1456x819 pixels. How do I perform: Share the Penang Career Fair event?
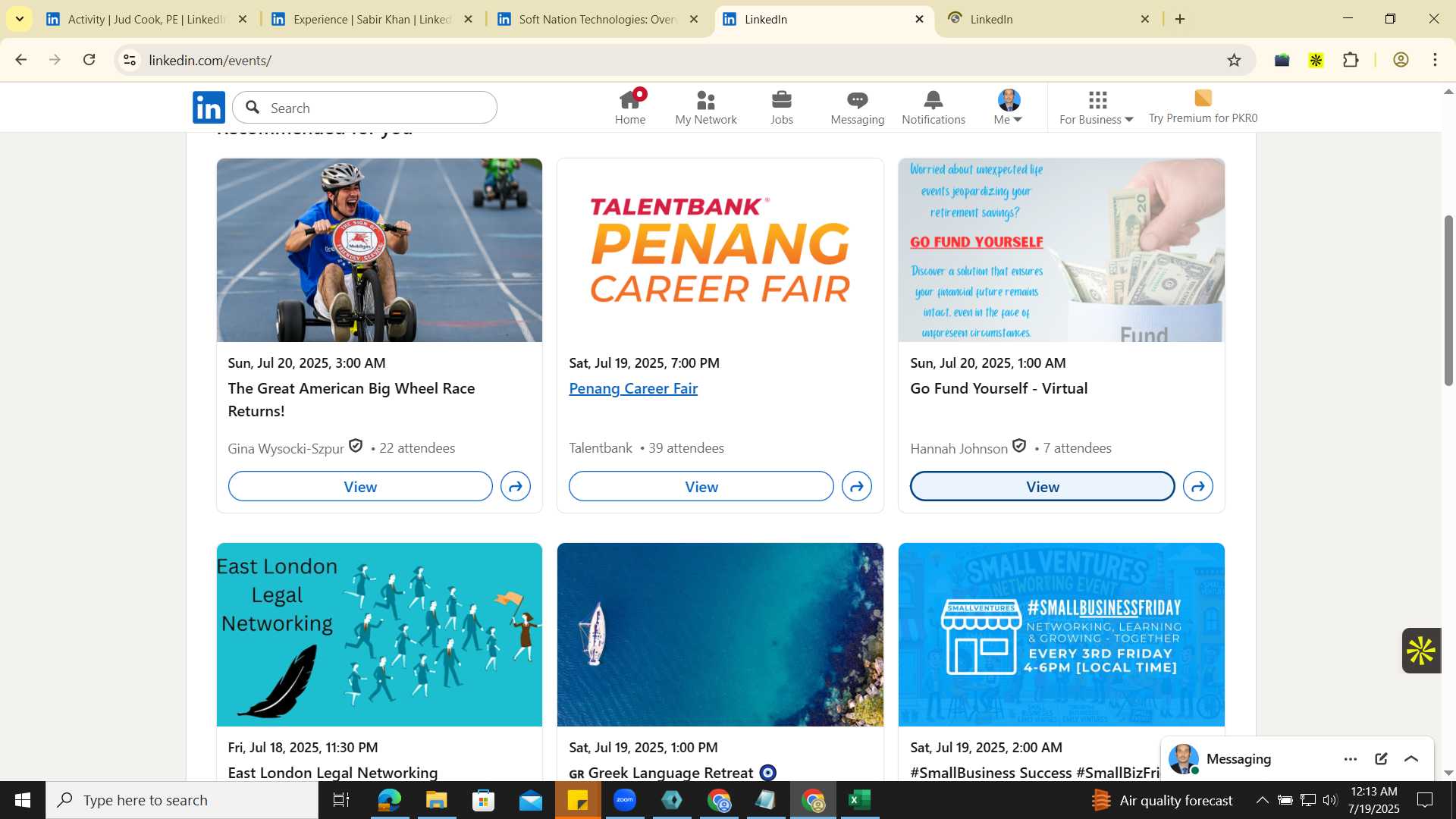tap(857, 486)
